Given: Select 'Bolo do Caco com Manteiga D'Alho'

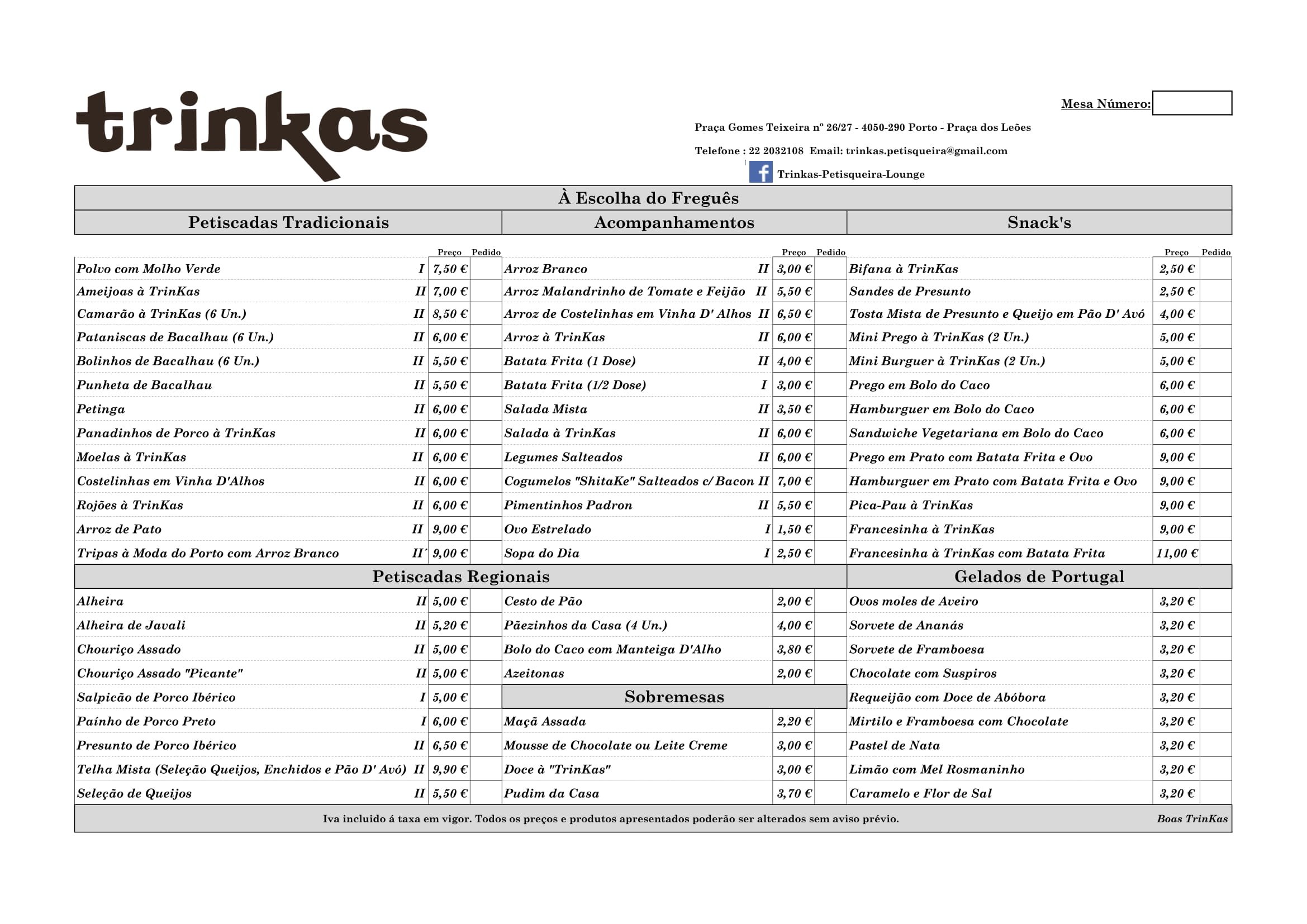Looking at the screenshot, I should pyautogui.click(x=612, y=650).
